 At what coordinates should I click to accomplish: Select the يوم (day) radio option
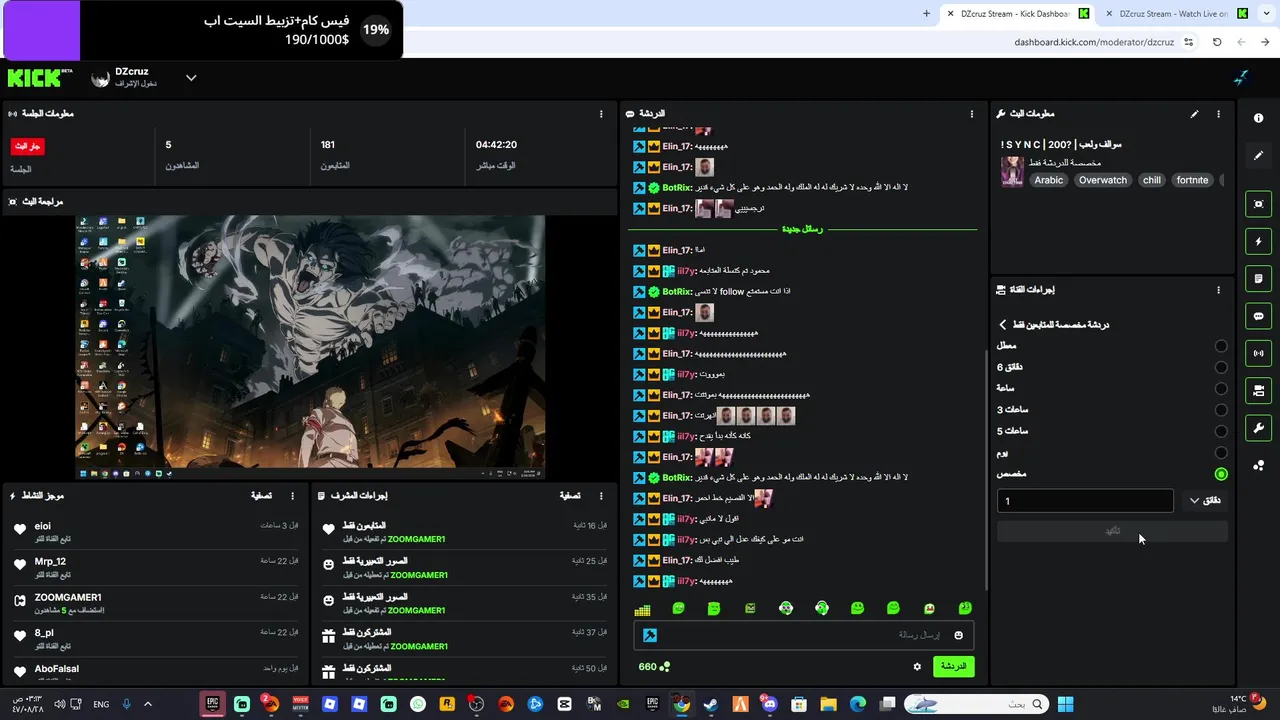1221,453
